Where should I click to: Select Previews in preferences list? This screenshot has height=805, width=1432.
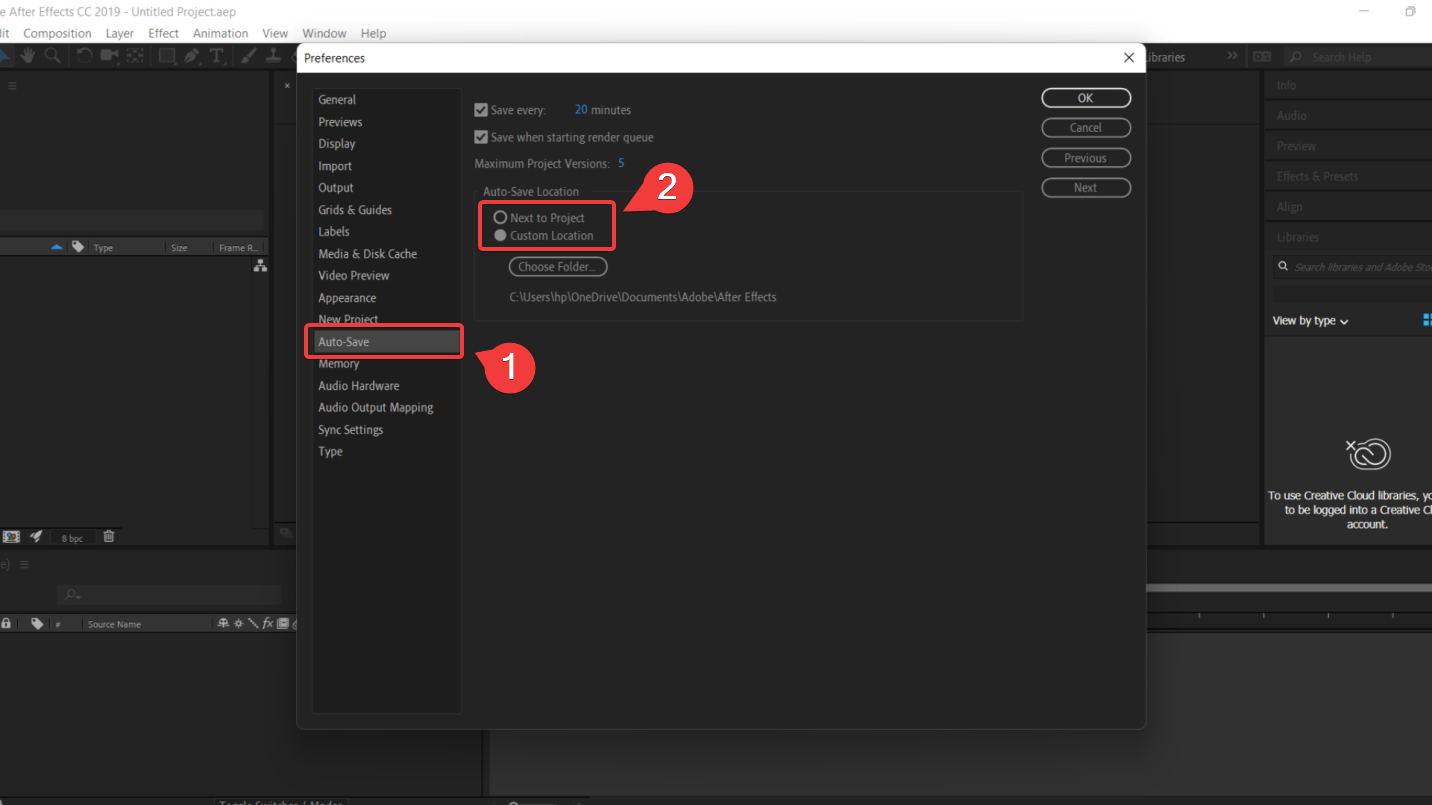(340, 122)
